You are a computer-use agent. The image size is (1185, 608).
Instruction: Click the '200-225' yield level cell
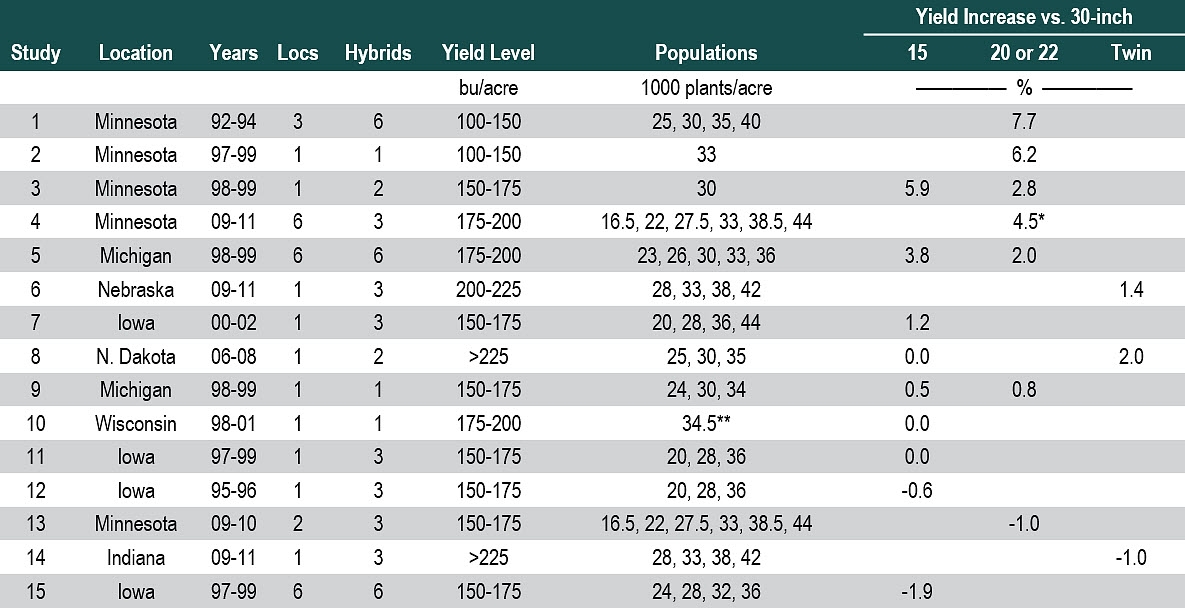488,289
